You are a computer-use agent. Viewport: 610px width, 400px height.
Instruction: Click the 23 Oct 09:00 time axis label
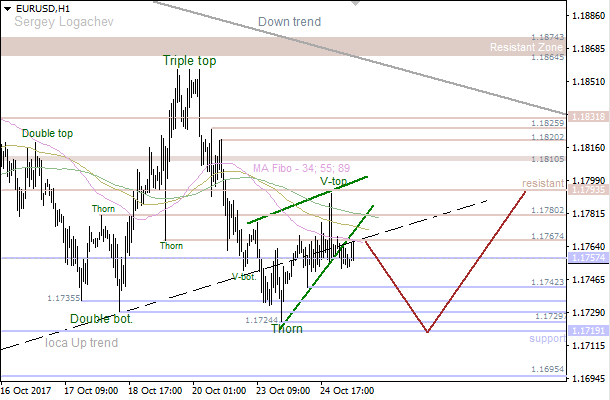pyautogui.click(x=283, y=390)
